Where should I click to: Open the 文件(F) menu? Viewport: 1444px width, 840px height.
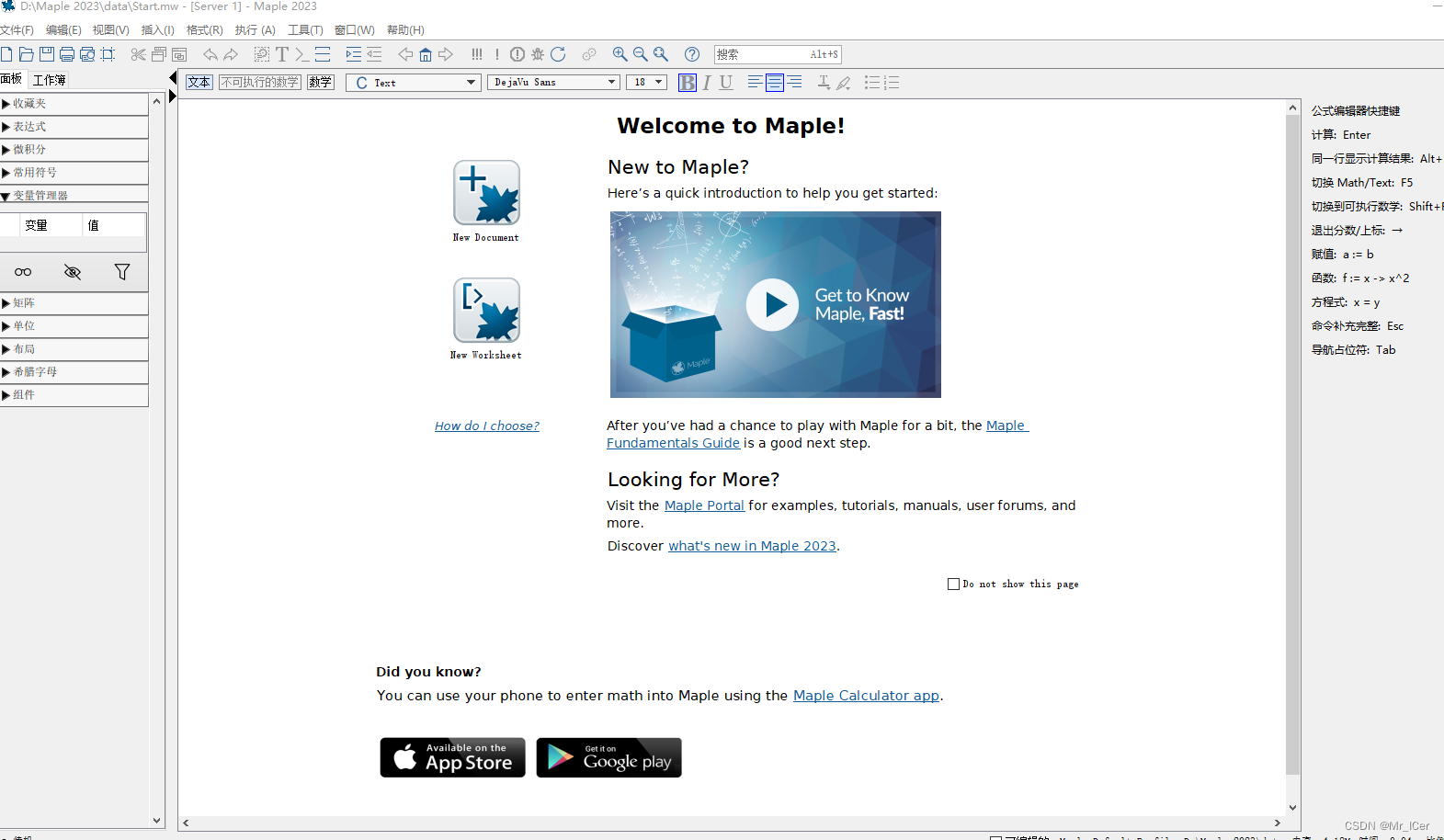[17, 30]
